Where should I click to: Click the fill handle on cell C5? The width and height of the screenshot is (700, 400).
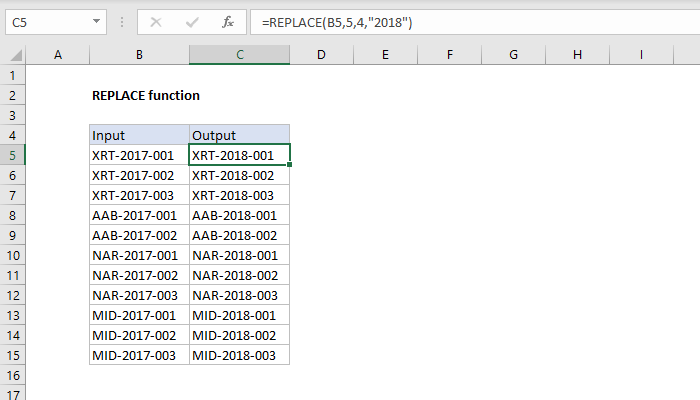click(290, 165)
